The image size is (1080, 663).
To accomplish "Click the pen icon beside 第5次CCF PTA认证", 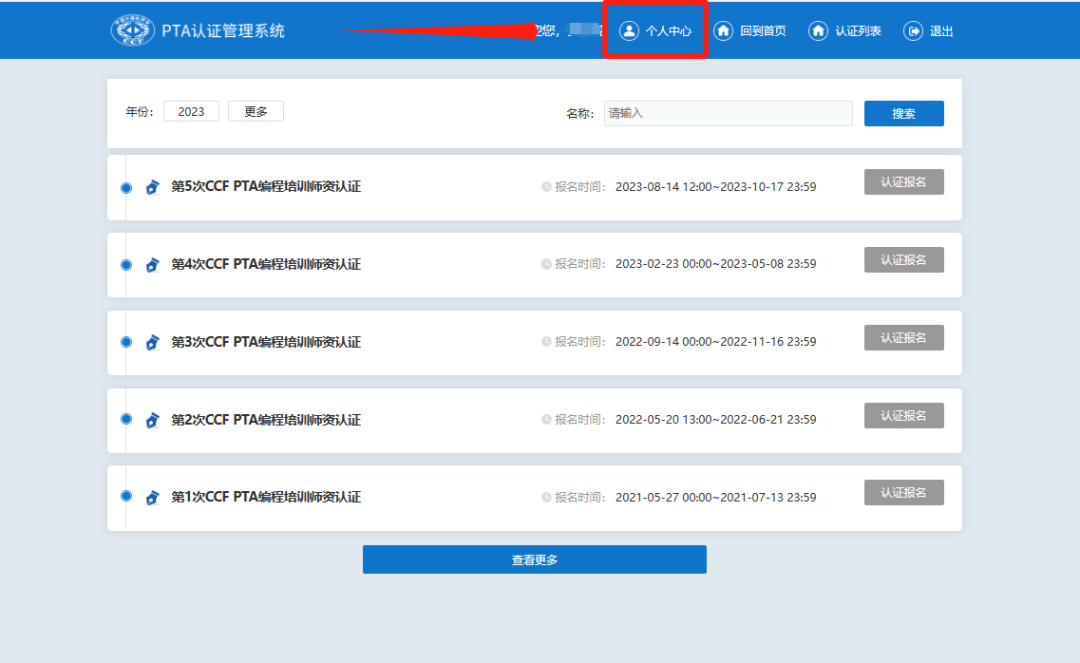I will click(x=152, y=186).
